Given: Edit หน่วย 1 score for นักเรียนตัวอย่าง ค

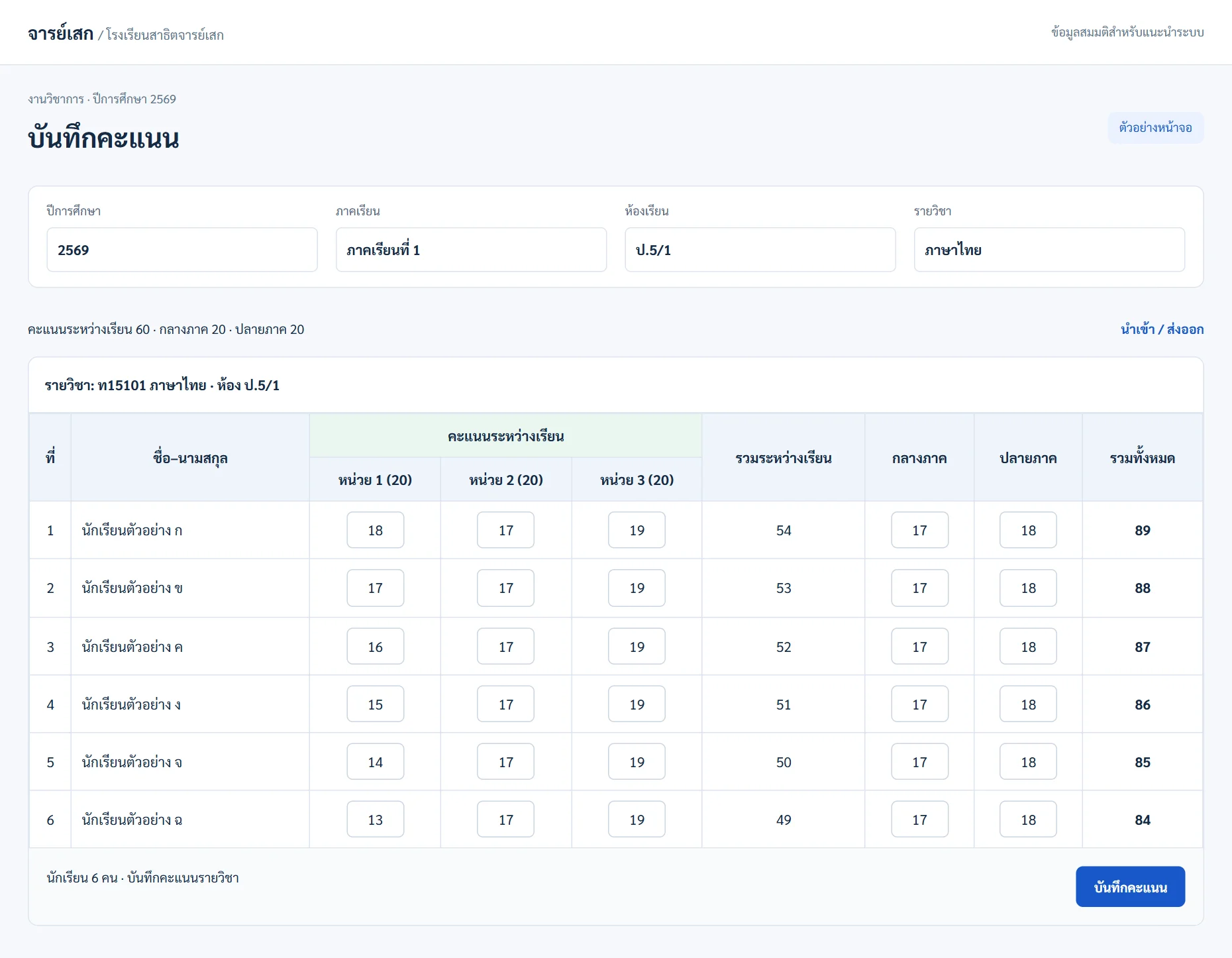Looking at the screenshot, I should [x=375, y=647].
